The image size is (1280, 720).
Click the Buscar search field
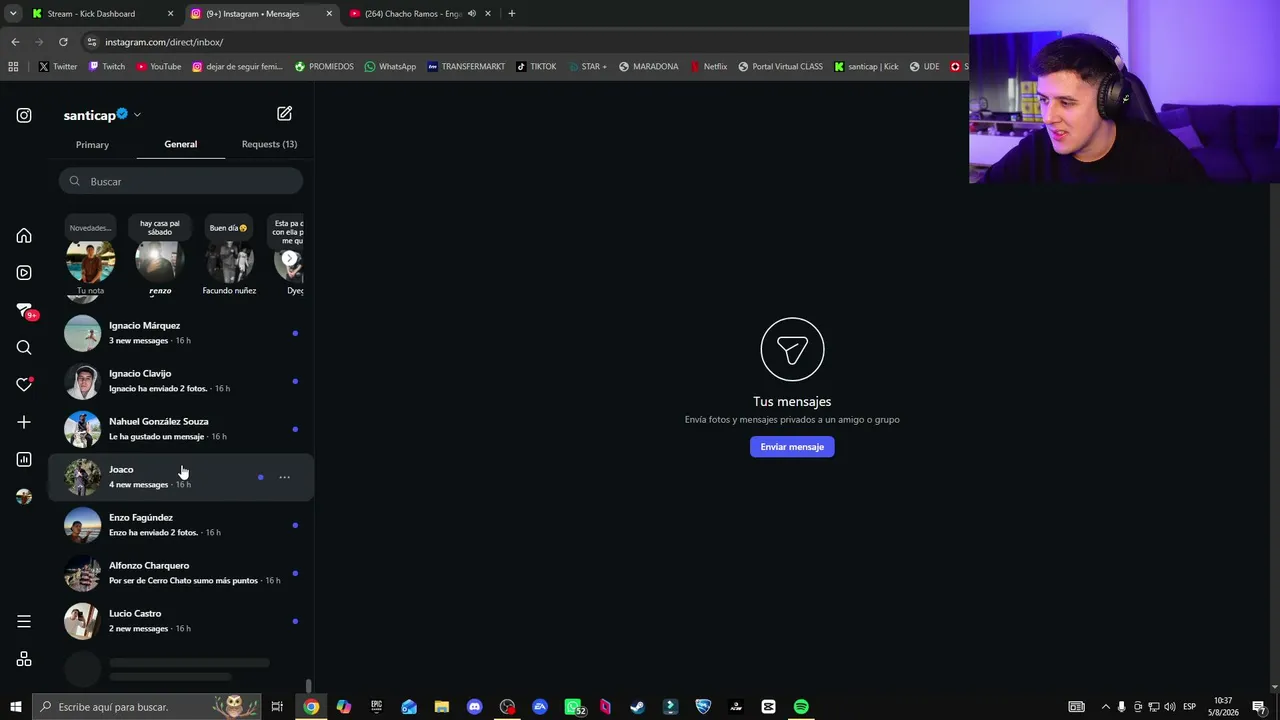(x=181, y=181)
